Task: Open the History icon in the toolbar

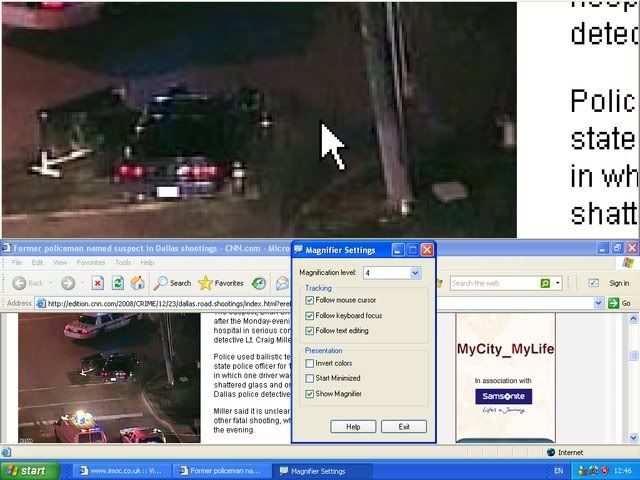Action: click(x=259, y=283)
